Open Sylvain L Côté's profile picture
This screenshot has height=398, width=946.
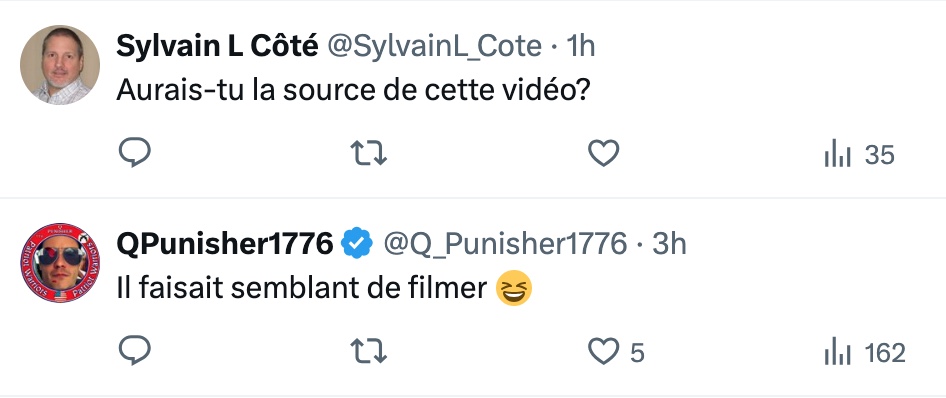[60, 65]
